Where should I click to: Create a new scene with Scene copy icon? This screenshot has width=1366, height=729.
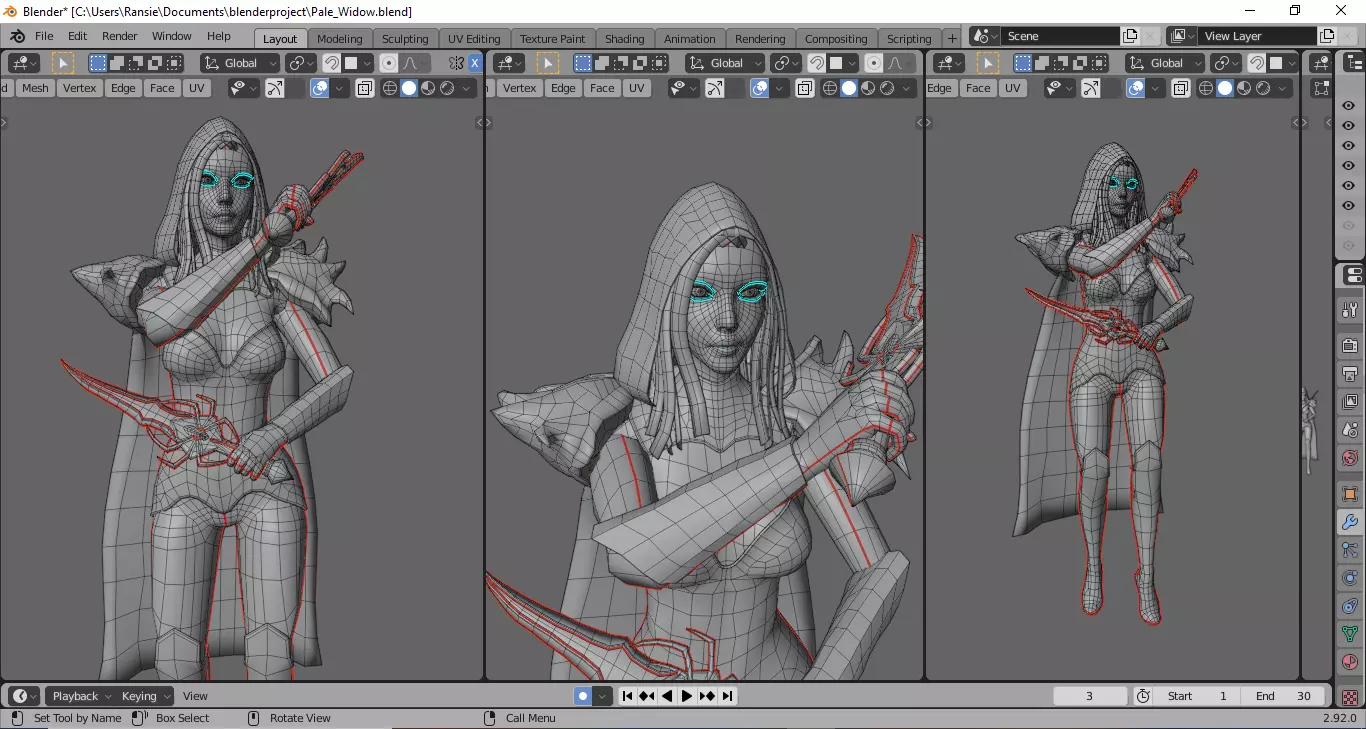[x=1130, y=36]
